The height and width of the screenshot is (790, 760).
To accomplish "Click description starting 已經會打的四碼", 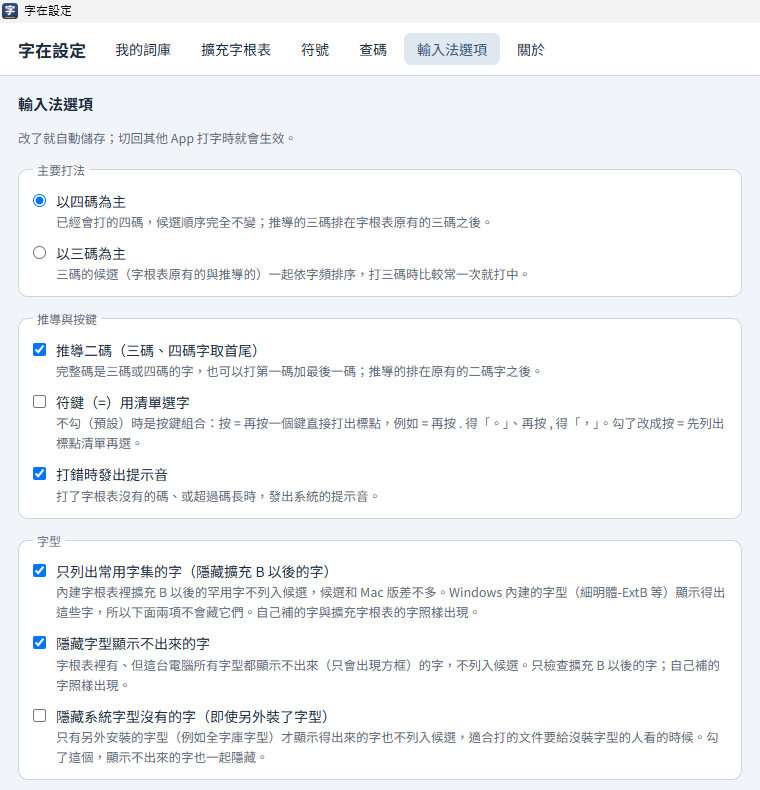I will click(274, 222).
